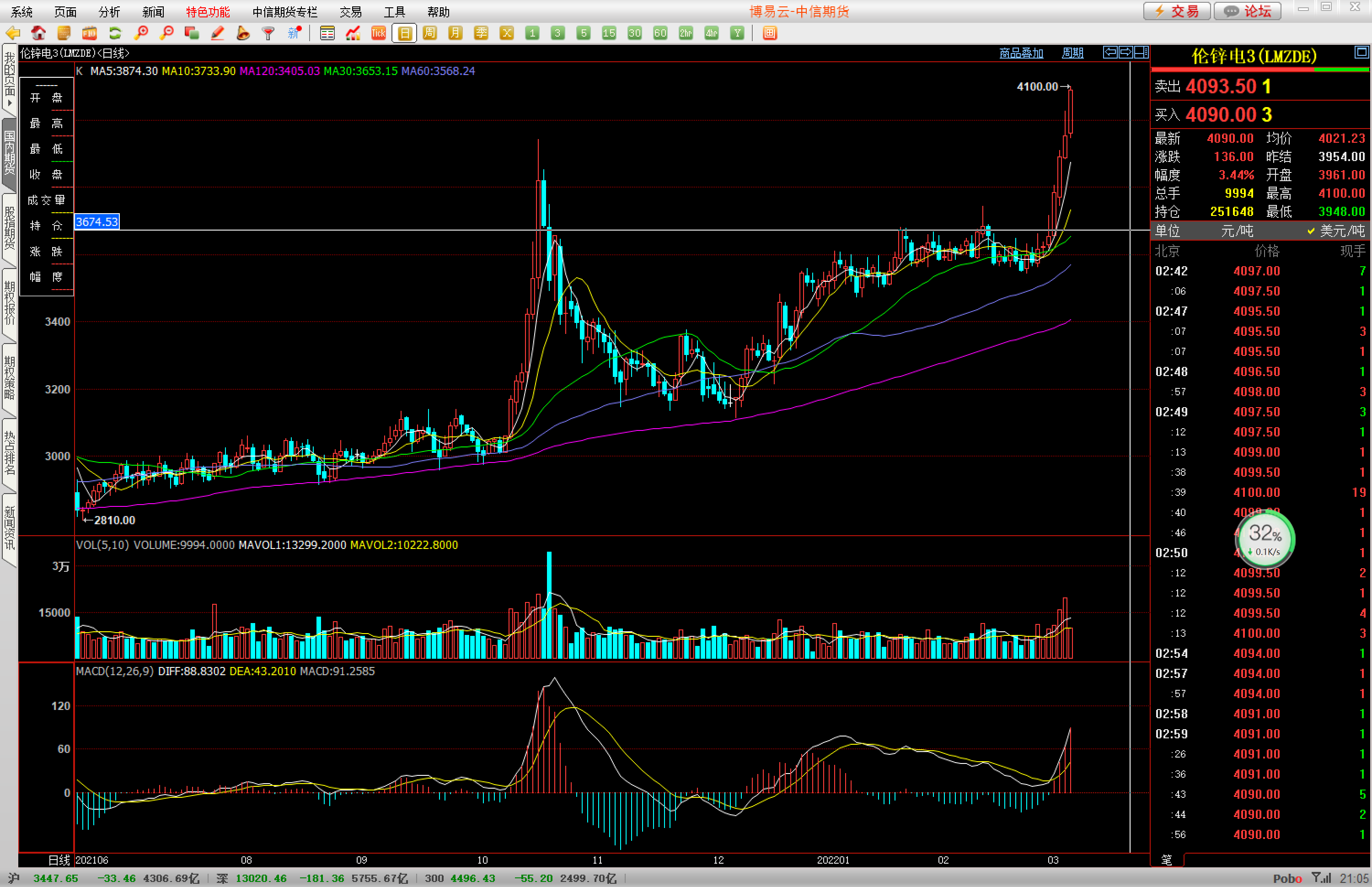Open the 特色功能 menu

[207, 11]
